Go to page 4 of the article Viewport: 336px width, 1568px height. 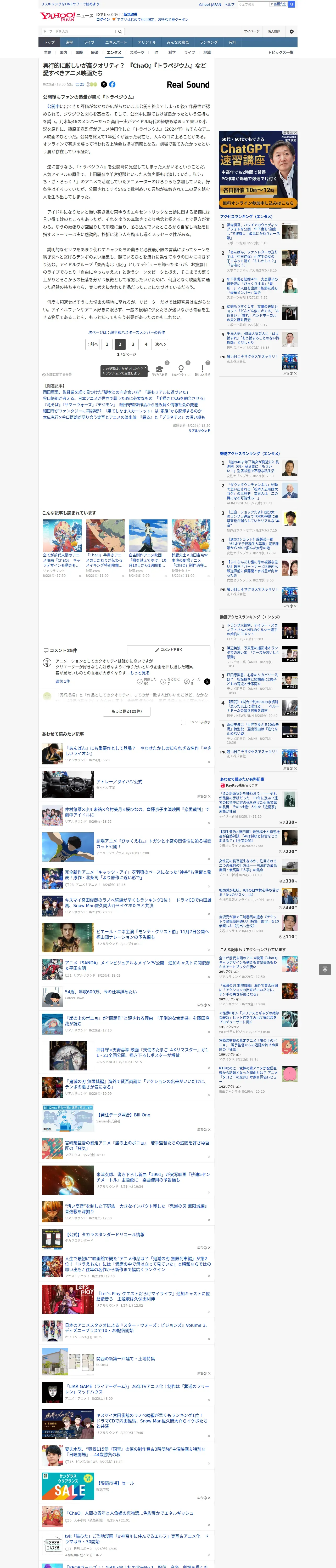pos(146,344)
